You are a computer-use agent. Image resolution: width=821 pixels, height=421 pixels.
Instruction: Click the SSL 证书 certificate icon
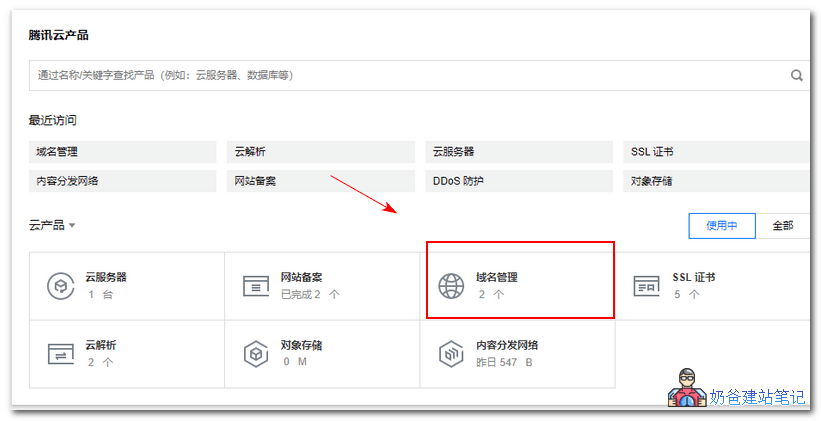point(647,285)
